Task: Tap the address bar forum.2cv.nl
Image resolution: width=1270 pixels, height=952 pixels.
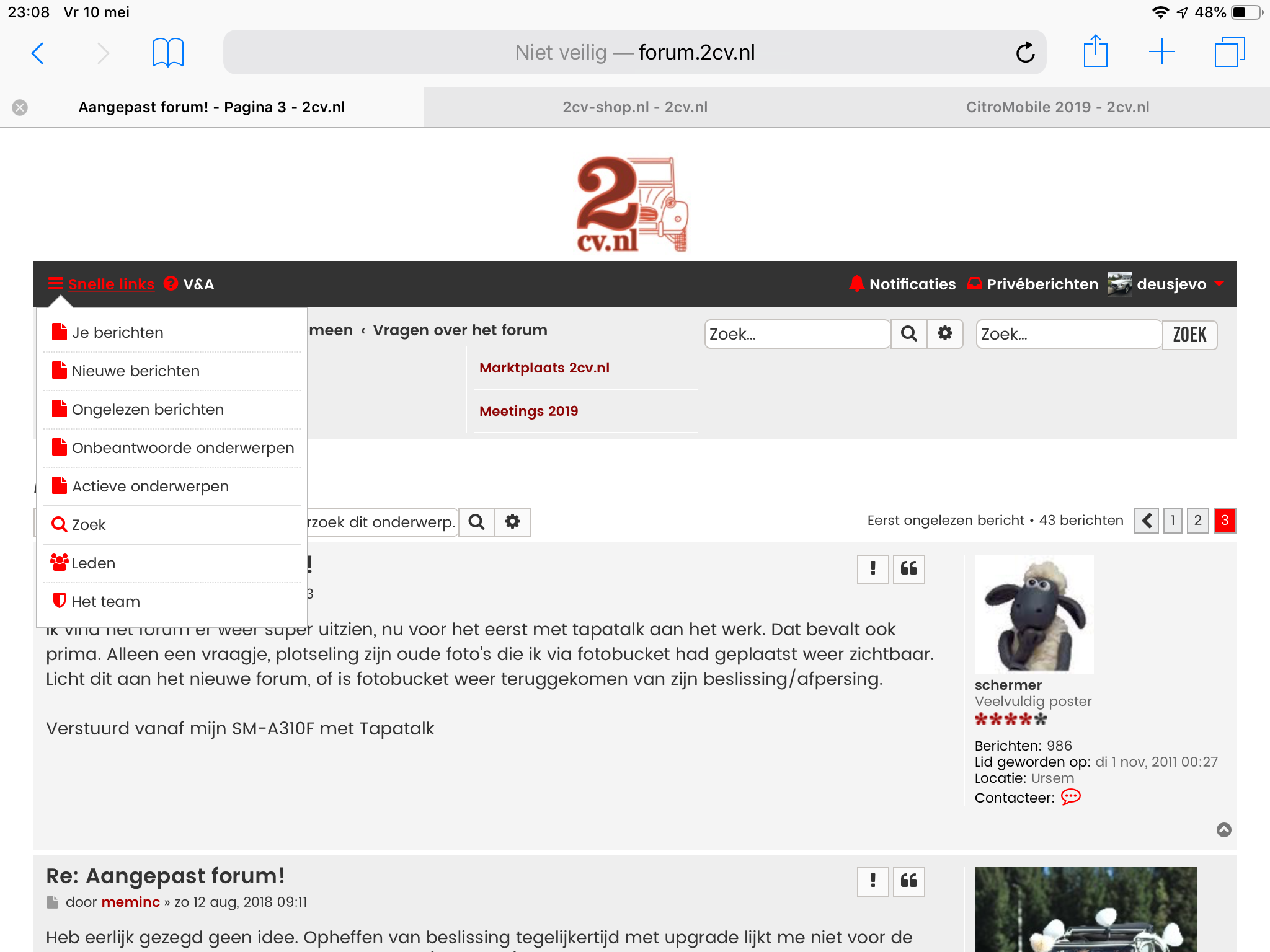Action: click(x=635, y=53)
